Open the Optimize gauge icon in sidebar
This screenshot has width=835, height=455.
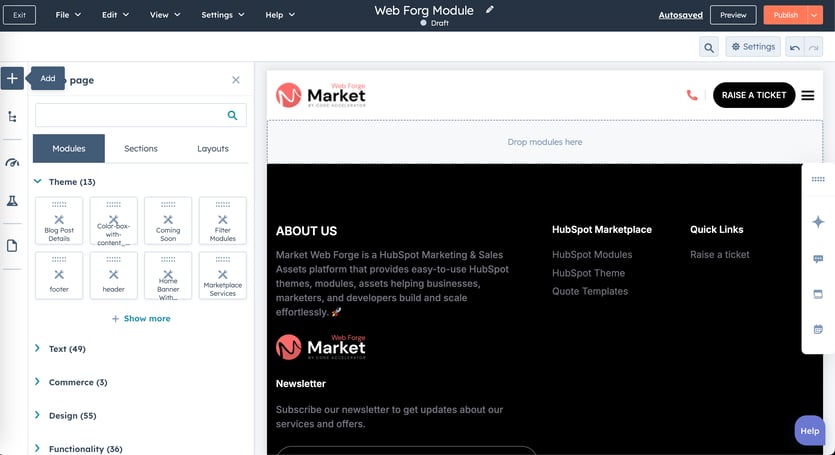tap(12, 162)
